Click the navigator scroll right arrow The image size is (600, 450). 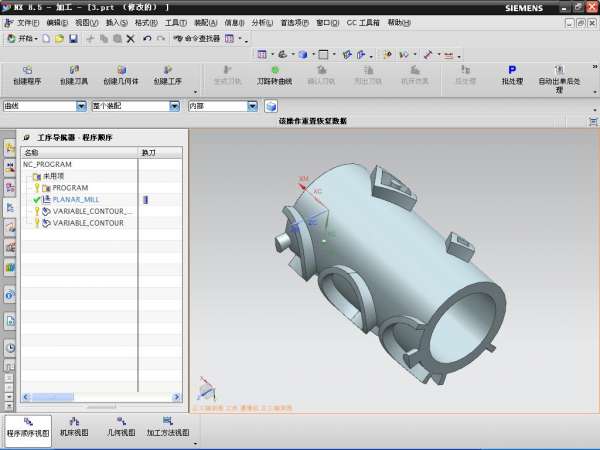click(x=176, y=397)
